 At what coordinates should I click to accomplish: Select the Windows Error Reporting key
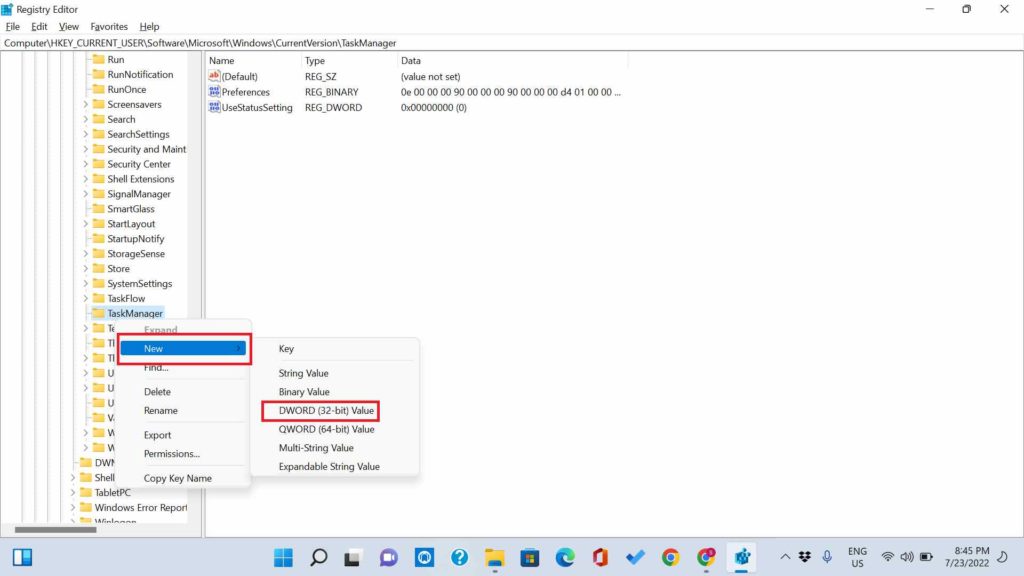pyautogui.click(x=140, y=507)
